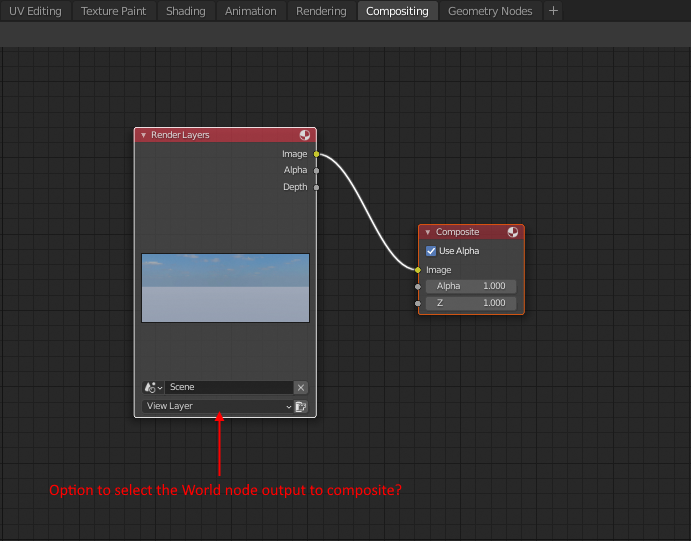Collapse the Composite node

point(427,232)
